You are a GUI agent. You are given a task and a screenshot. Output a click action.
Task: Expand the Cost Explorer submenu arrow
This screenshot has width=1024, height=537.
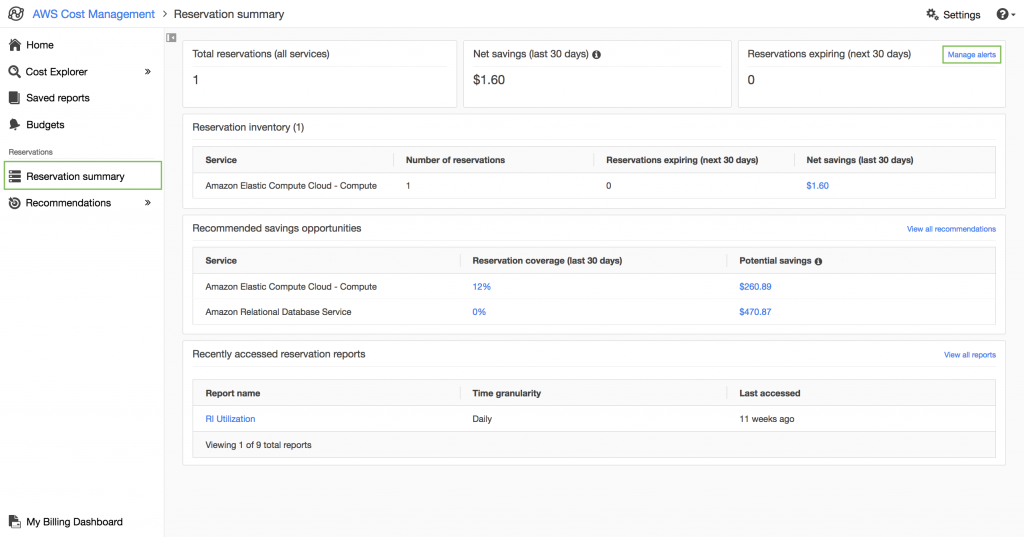pyautogui.click(x=148, y=72)
